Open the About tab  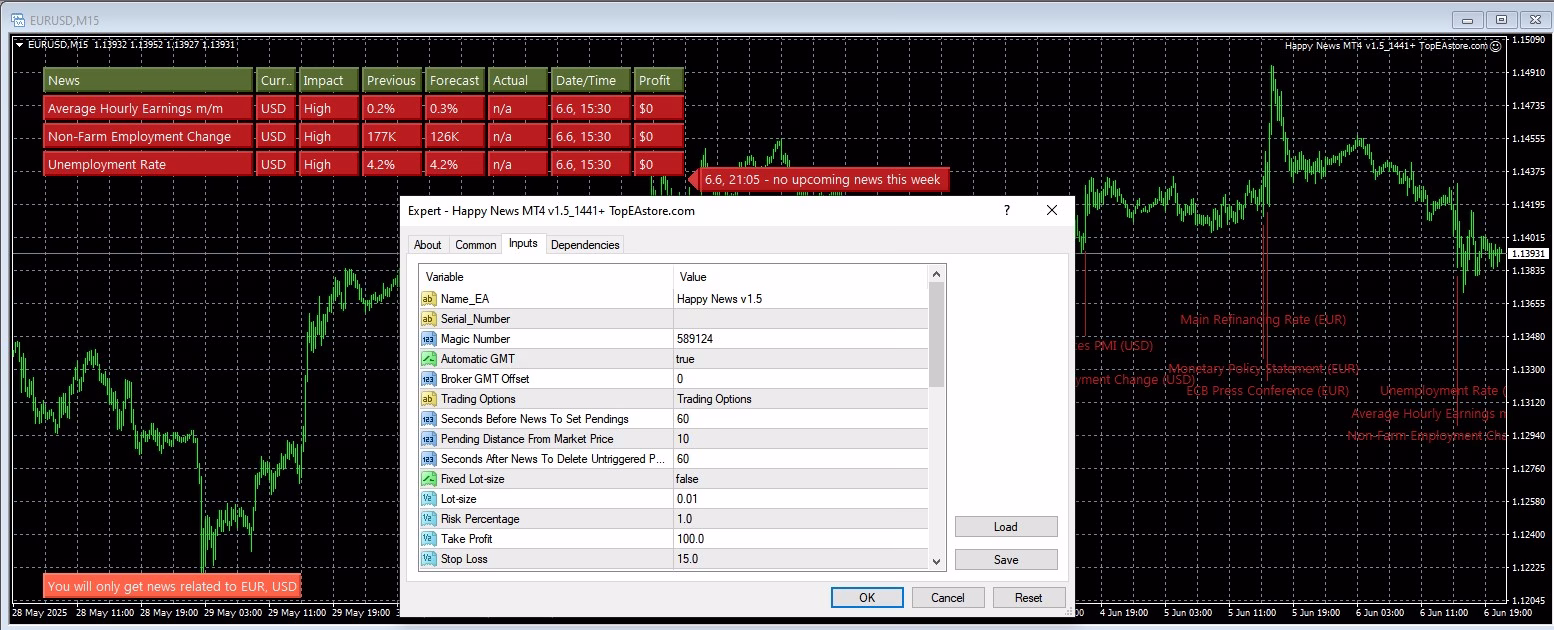pyautogui.click(x=428, y=244)
